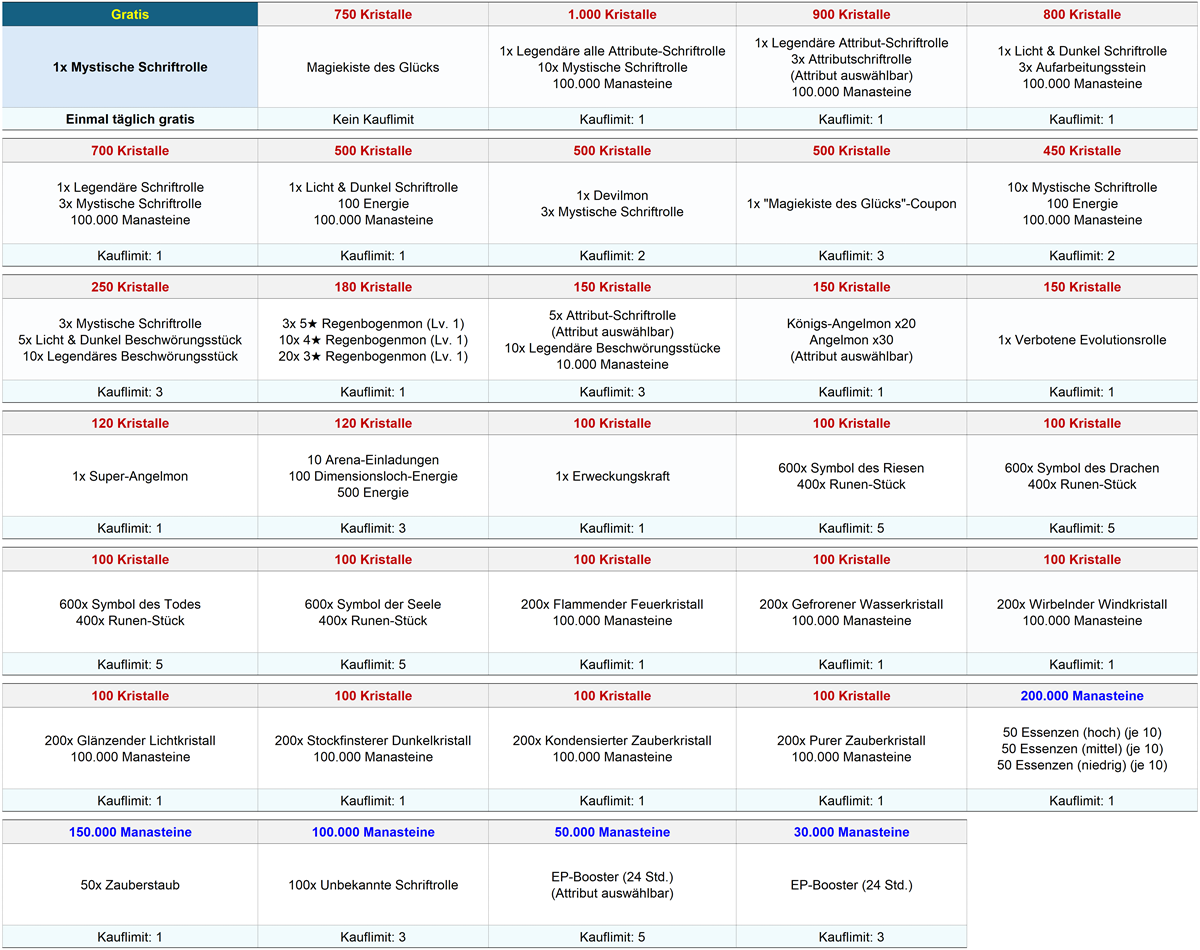This screenshot has height=950, width=1200.
Task: Select the 180 Kristalle price header
Action: 373,287
